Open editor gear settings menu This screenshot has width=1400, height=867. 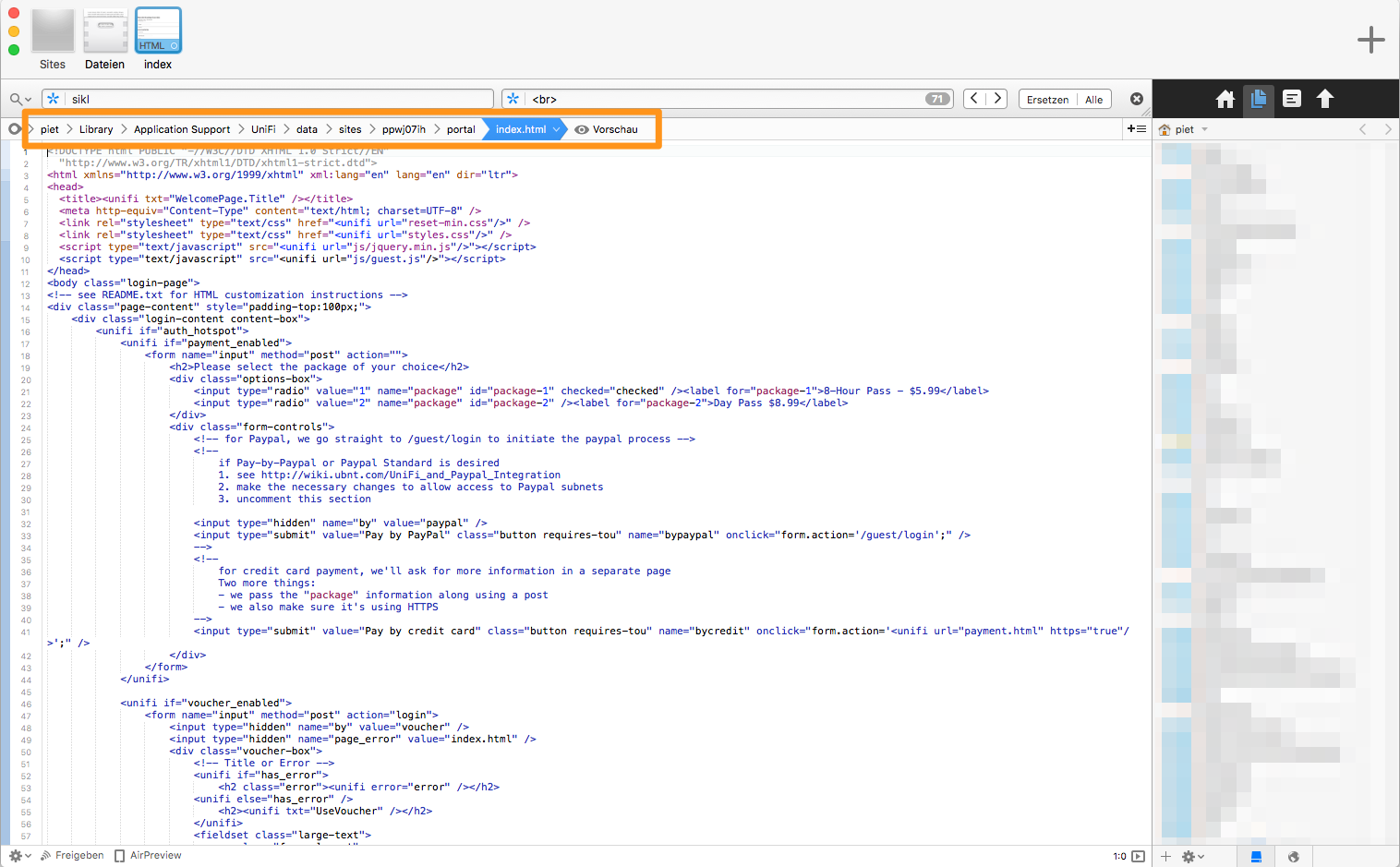pyautogui.click(x=19, y=856)
